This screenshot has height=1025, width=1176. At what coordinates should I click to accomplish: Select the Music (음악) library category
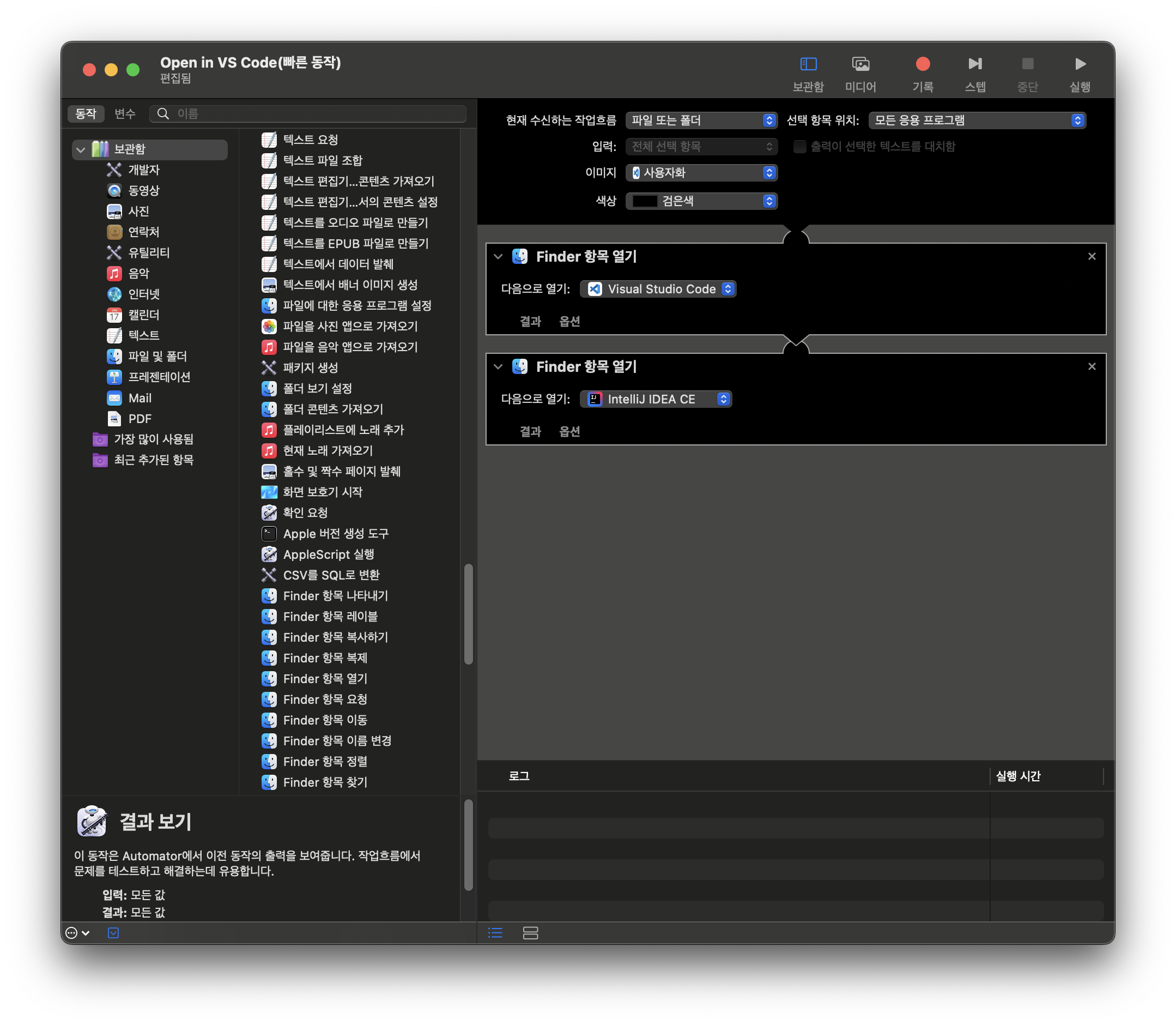click(x=138, y=273)
